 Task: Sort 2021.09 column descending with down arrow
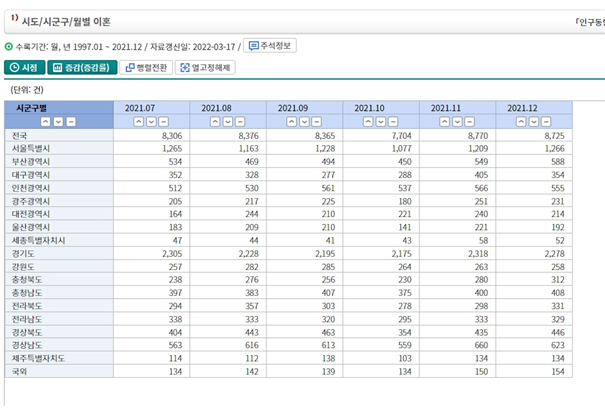[304, 122]
